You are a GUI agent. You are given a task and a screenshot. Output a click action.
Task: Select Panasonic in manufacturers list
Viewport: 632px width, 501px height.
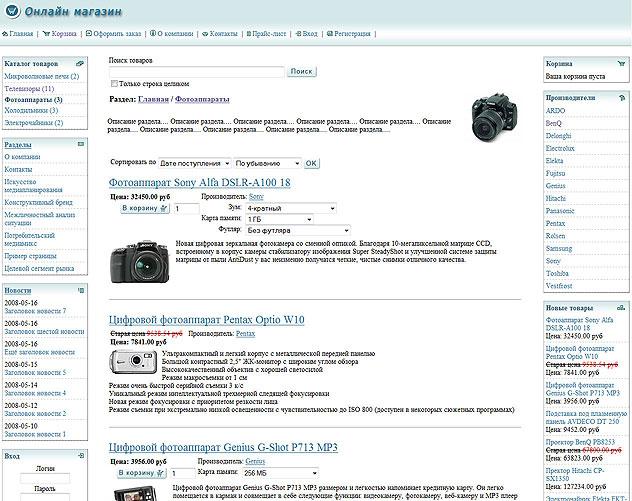(x=560, y=211)
